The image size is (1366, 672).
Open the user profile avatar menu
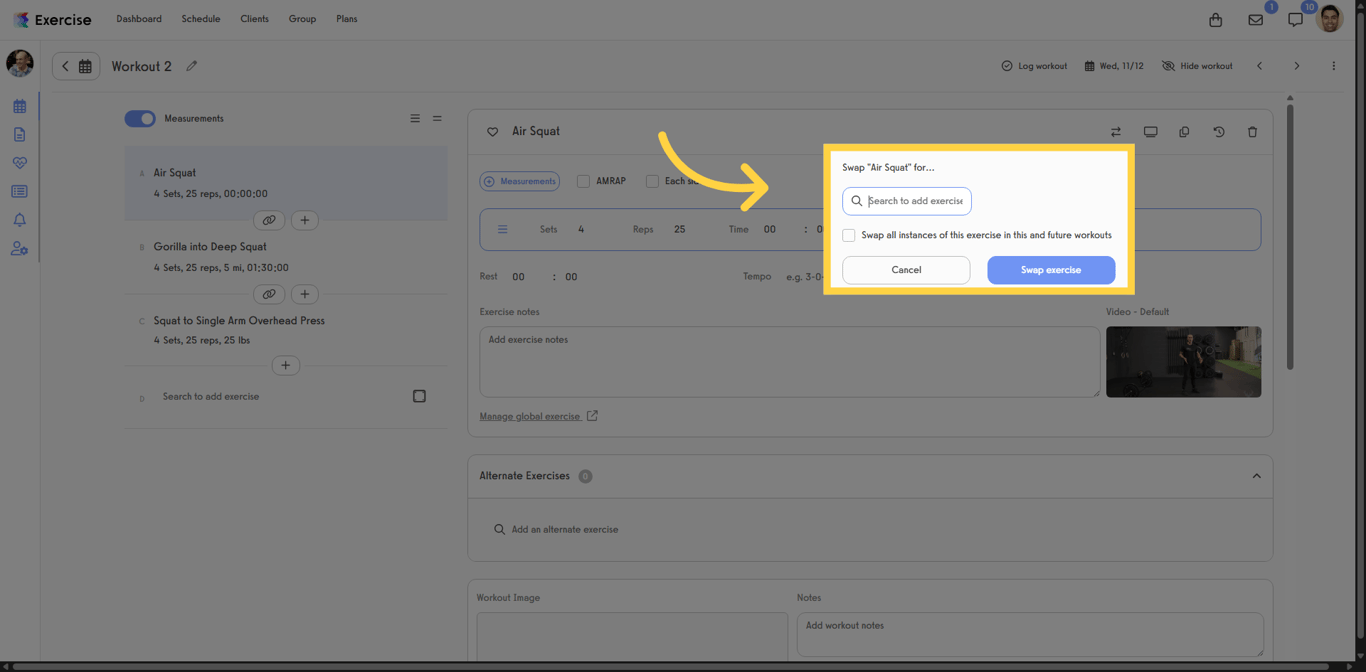tap(1330, 19)
